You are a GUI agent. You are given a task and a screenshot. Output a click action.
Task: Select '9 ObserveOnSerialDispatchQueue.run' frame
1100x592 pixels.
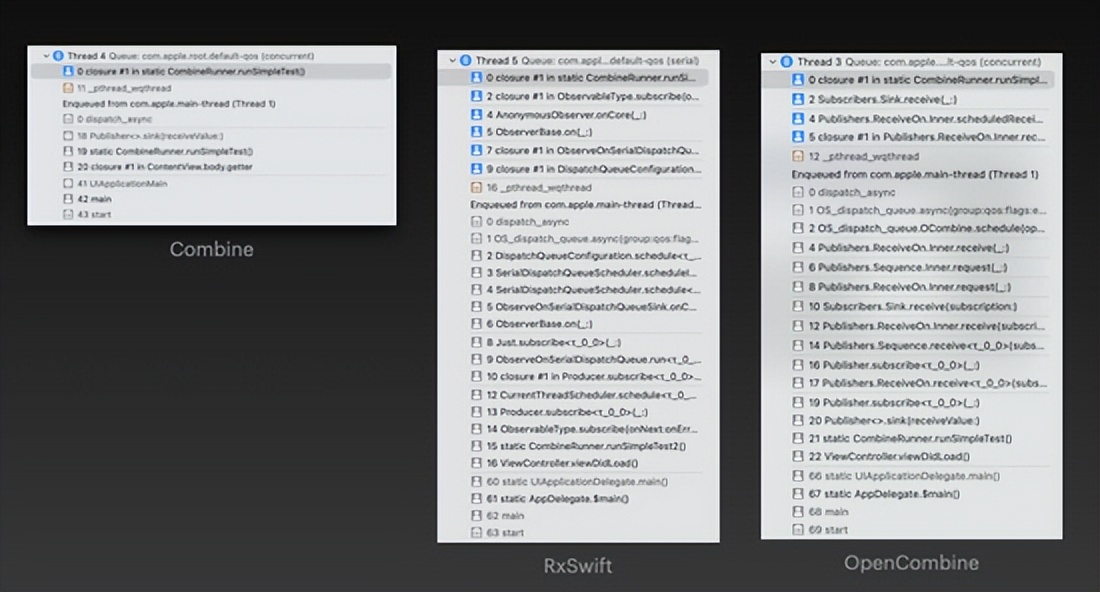click(x=573, y=359)
